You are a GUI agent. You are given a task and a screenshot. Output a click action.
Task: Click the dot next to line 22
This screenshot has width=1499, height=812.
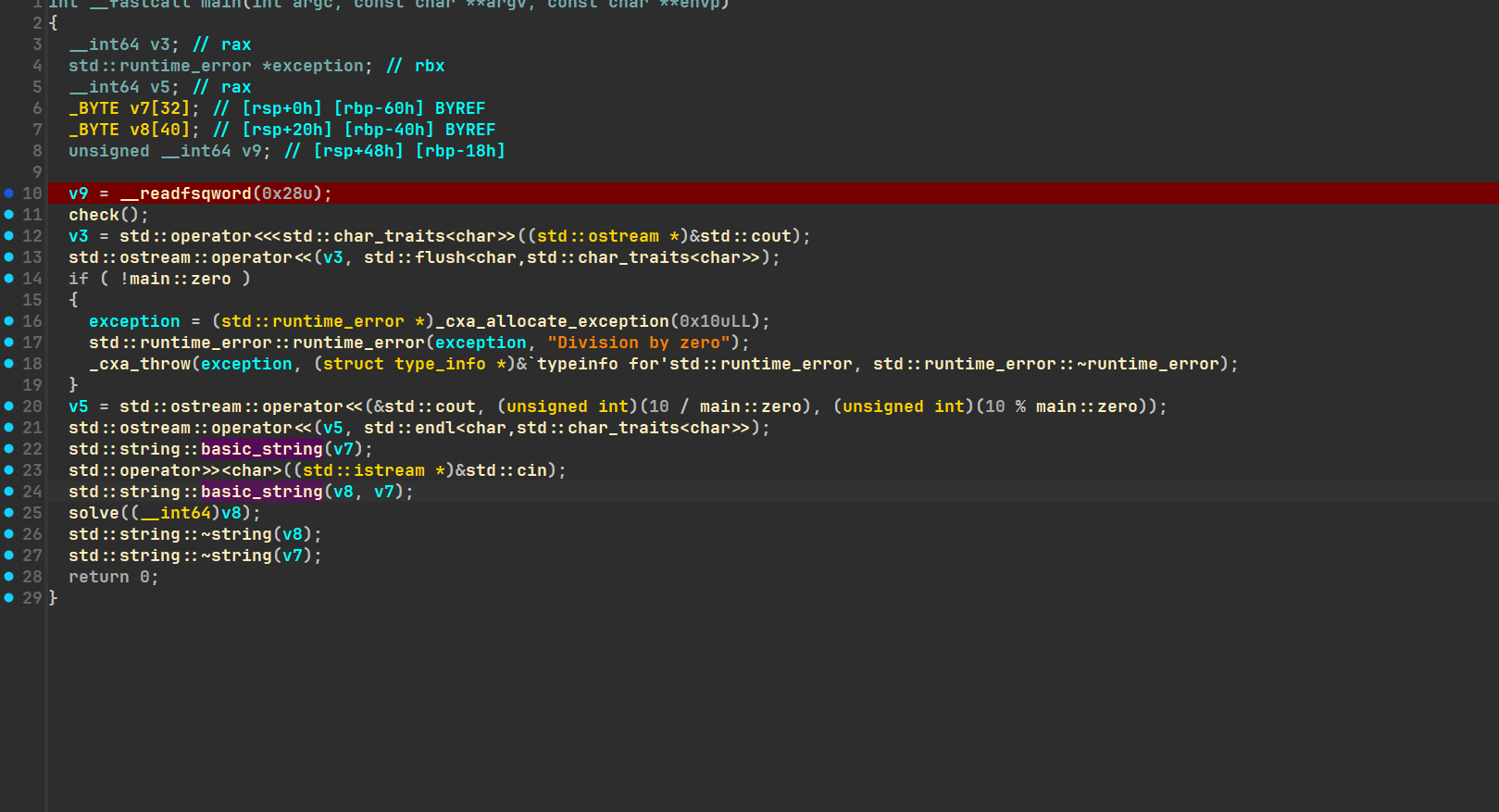point(8,449)
